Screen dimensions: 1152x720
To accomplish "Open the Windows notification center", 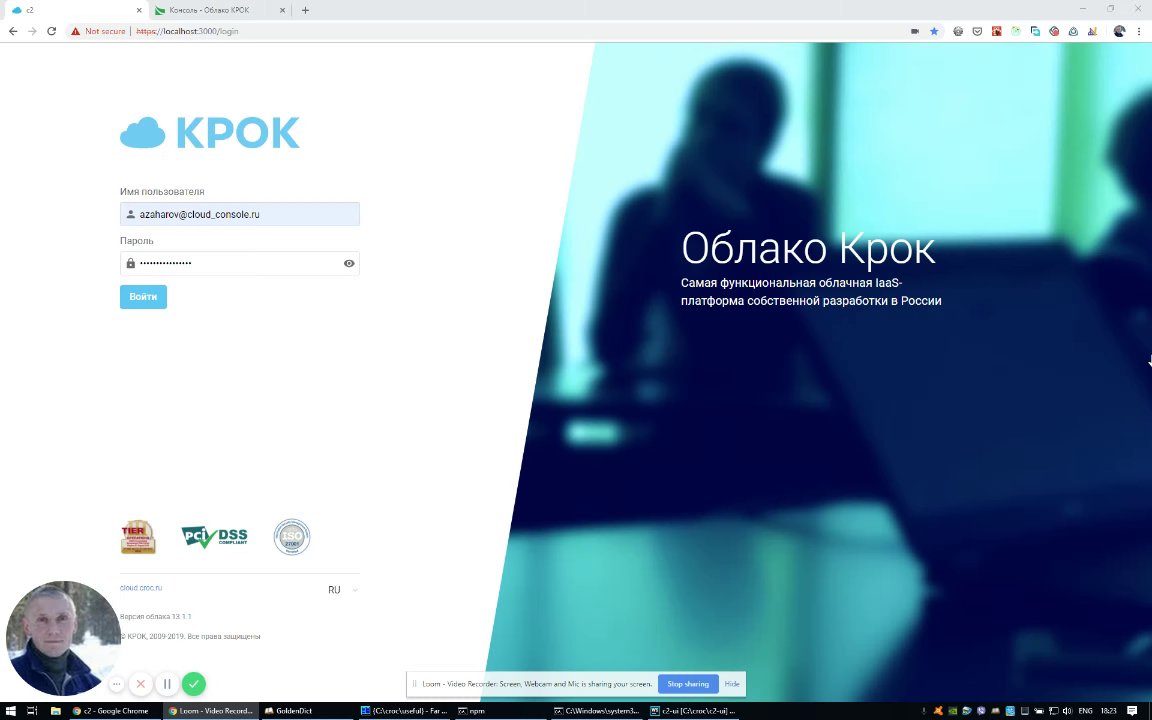I will click(1132, 711).
